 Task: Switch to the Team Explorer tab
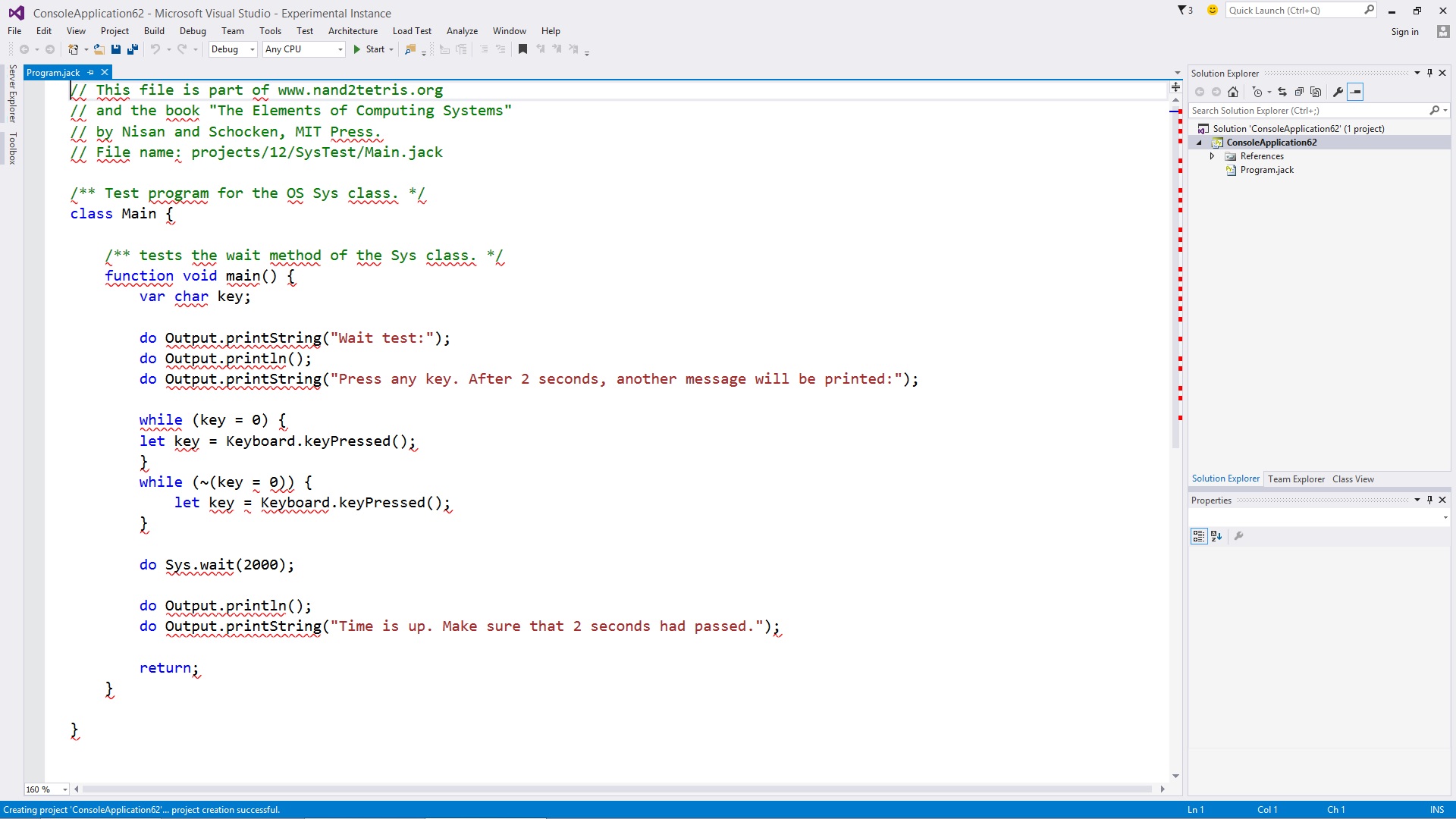(1296, 479)
